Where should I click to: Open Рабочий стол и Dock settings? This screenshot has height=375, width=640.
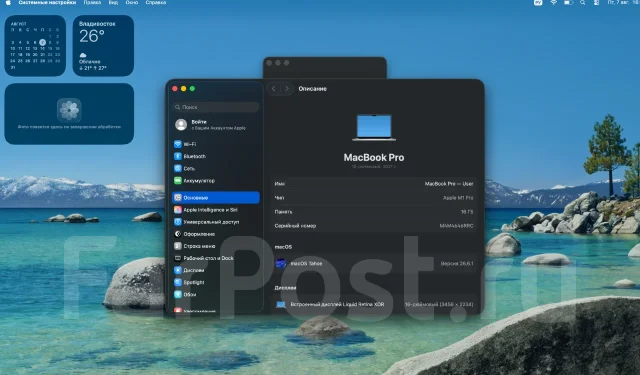216,258
